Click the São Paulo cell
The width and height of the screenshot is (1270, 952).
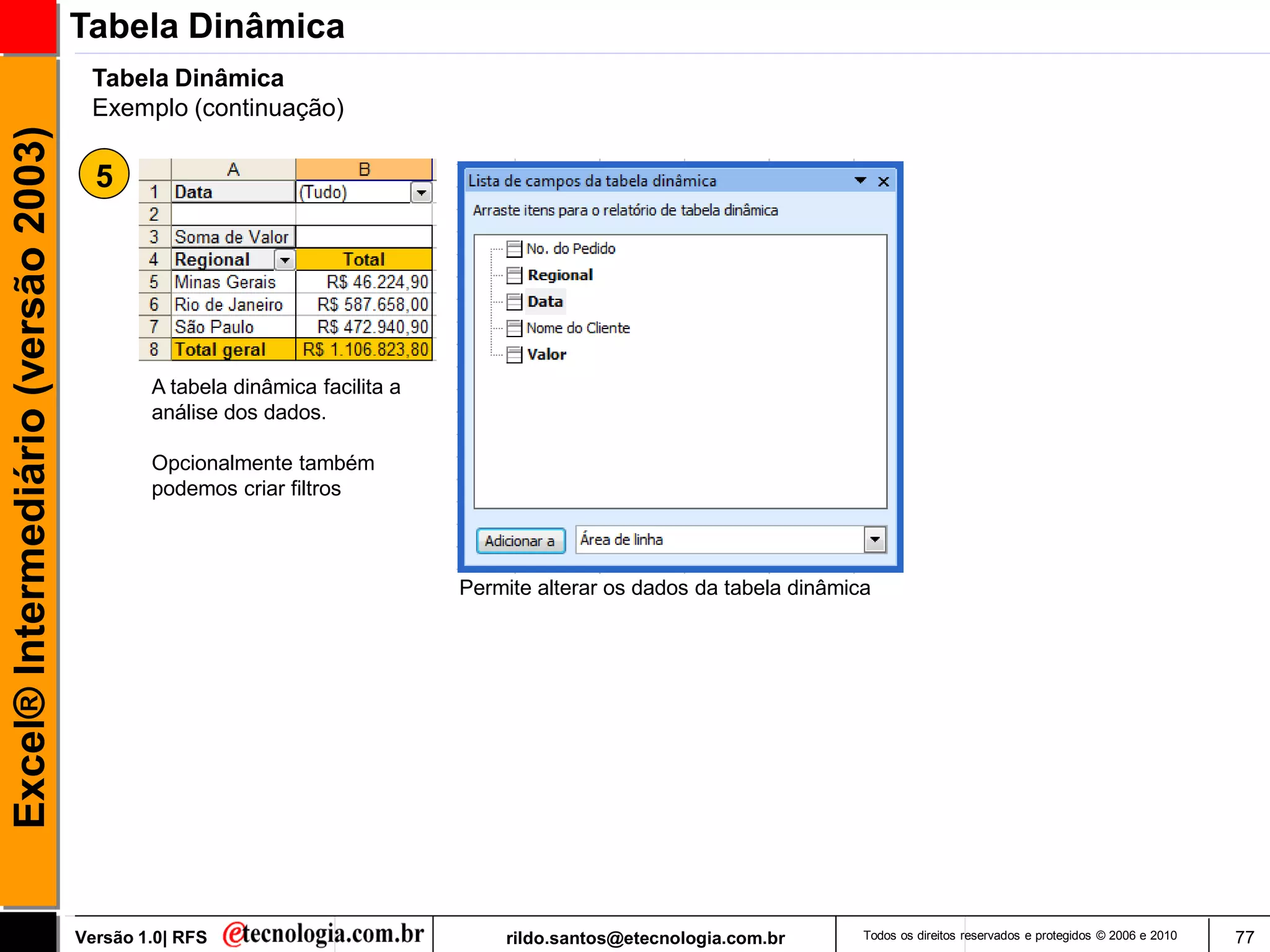233,327
